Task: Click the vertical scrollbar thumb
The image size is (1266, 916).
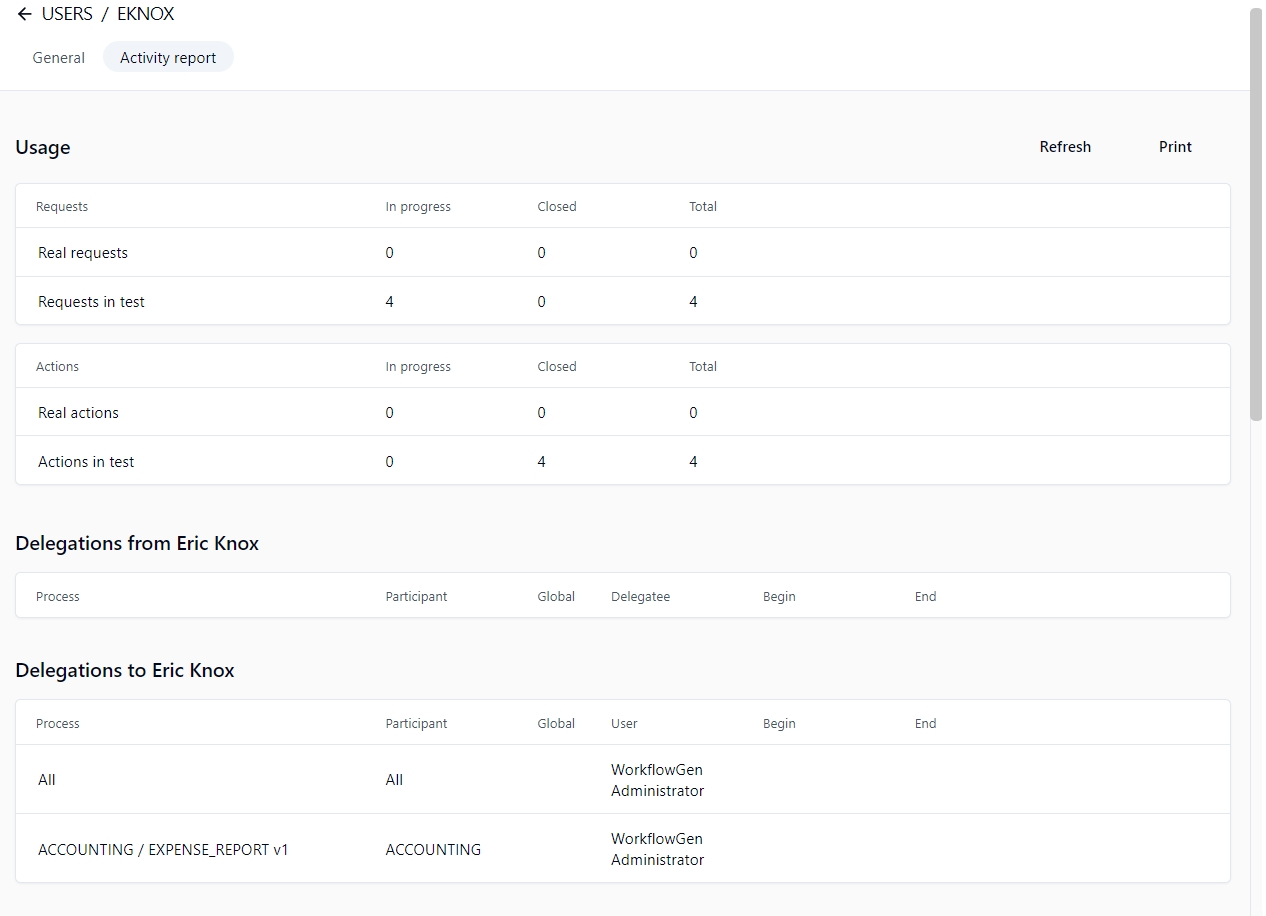Action: pos(1256,215)
